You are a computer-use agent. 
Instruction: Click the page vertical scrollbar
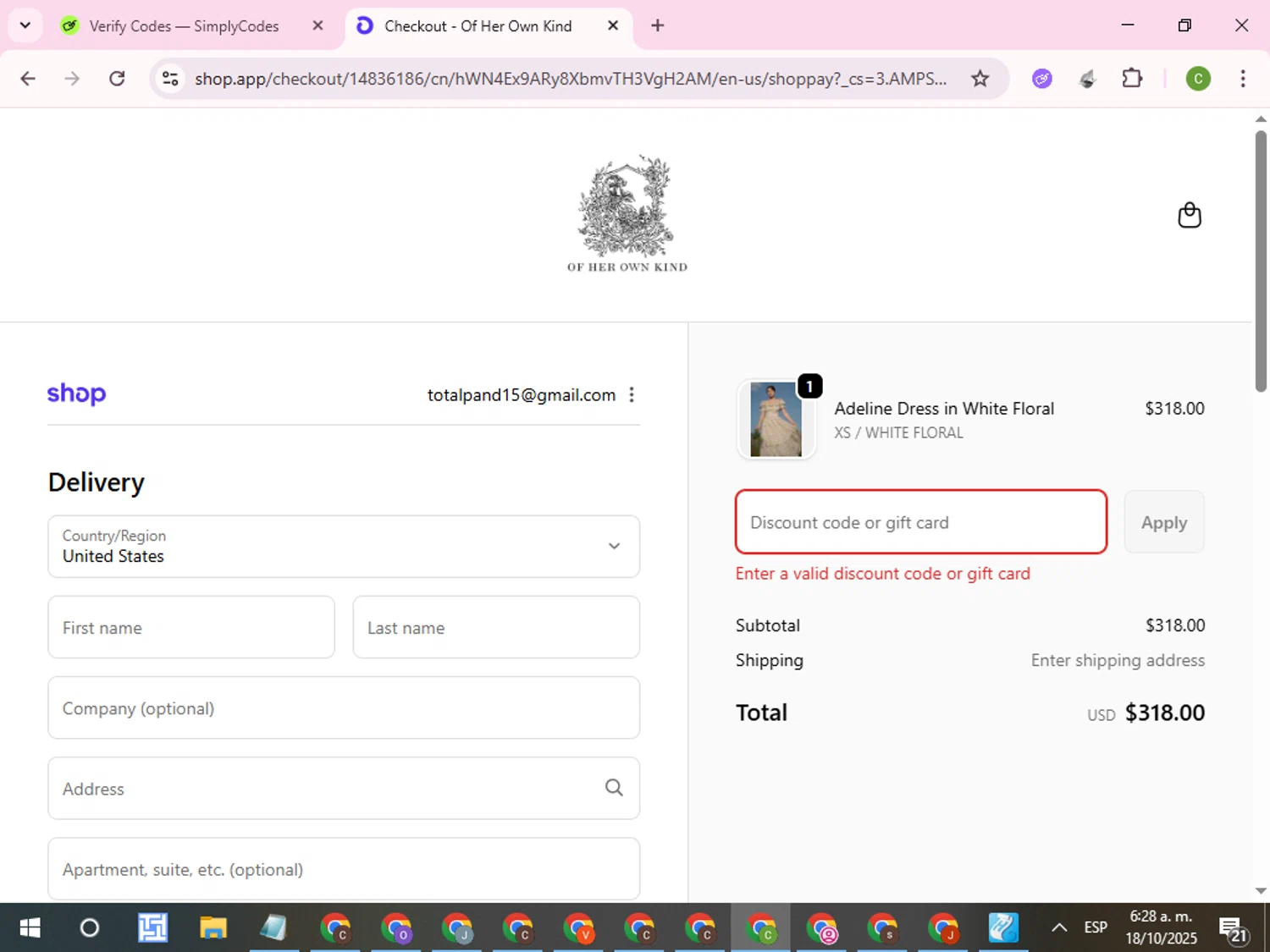(x=1261, y=261)
